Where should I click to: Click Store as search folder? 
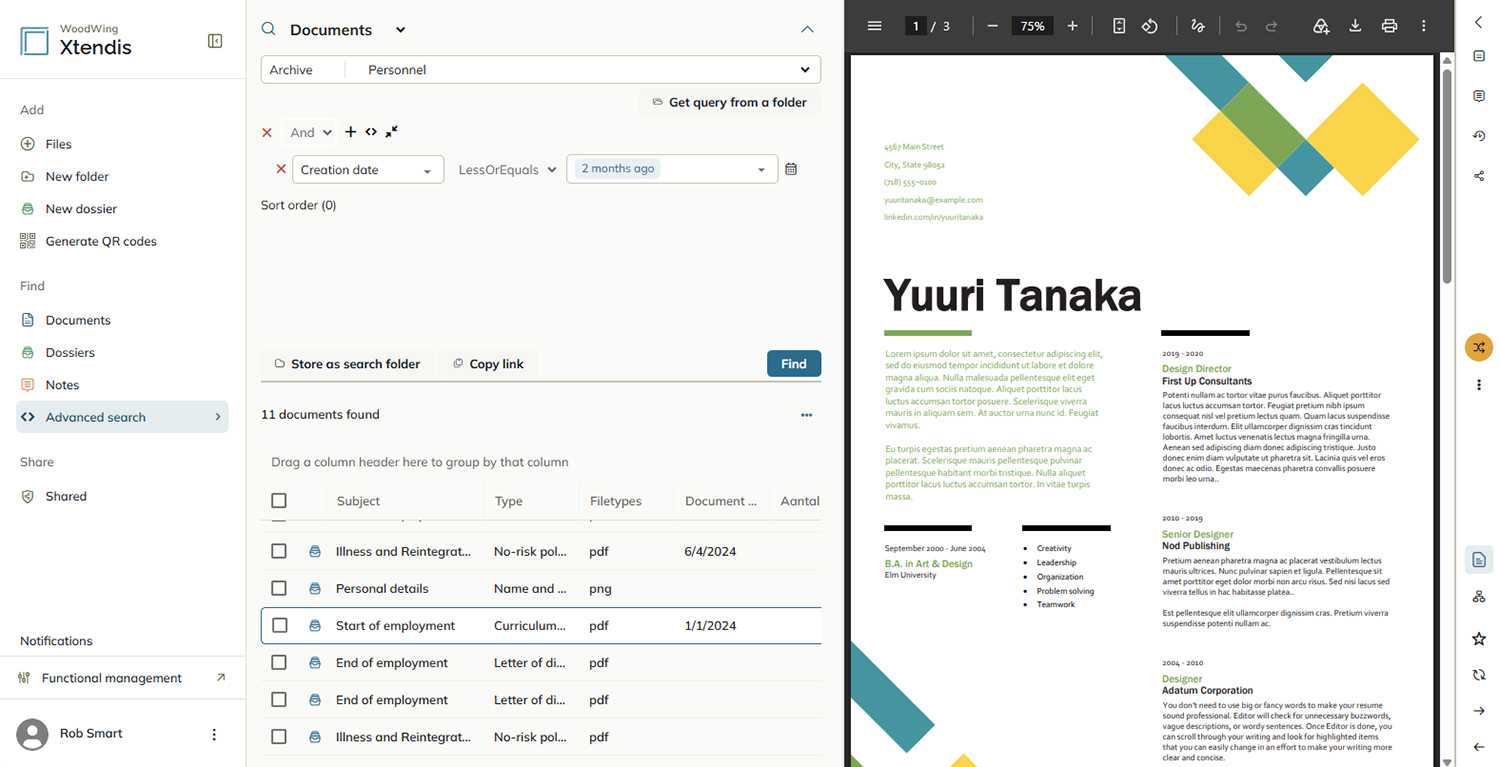click(347, 364)
